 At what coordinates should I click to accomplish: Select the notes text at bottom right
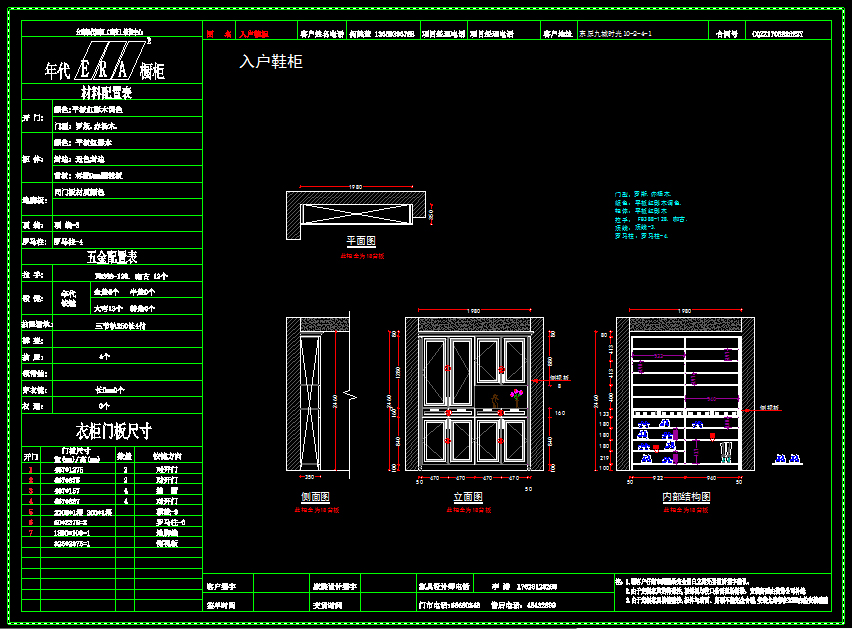720,589
